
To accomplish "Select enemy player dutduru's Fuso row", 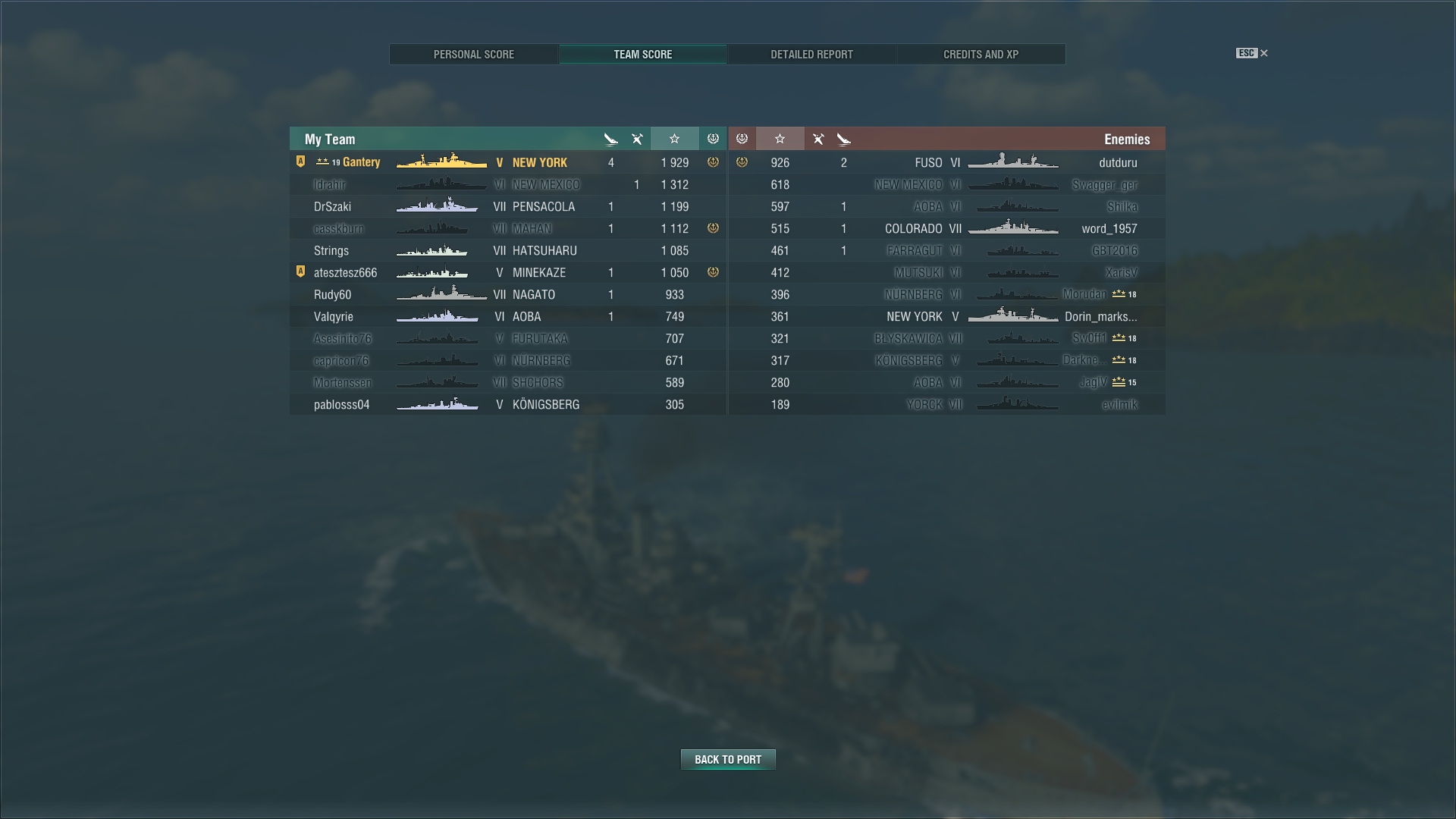I will click(947, 162).
